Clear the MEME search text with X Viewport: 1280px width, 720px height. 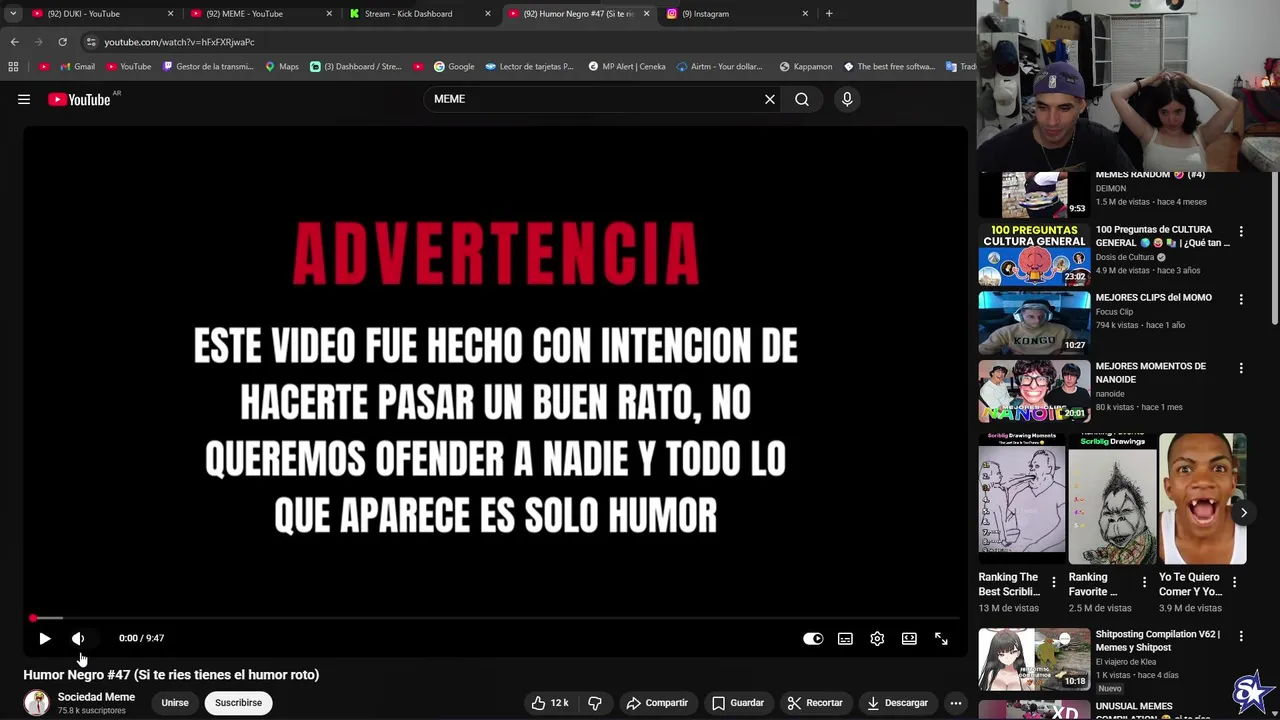770,99
